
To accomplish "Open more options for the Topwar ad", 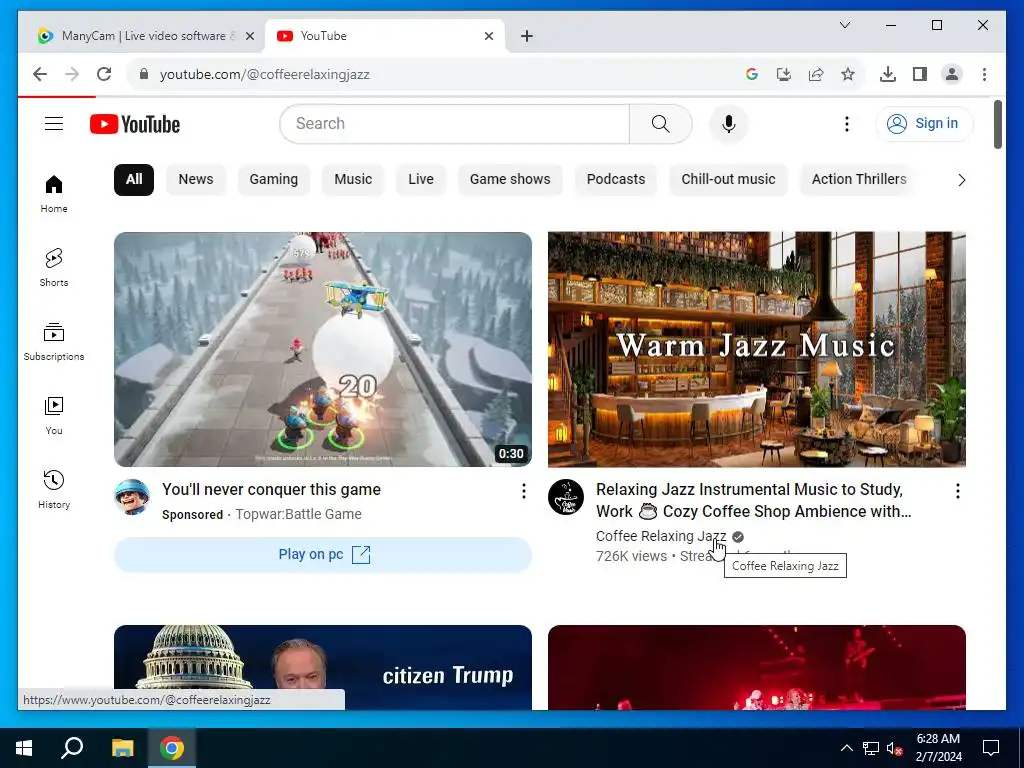I will pos(523,491).
